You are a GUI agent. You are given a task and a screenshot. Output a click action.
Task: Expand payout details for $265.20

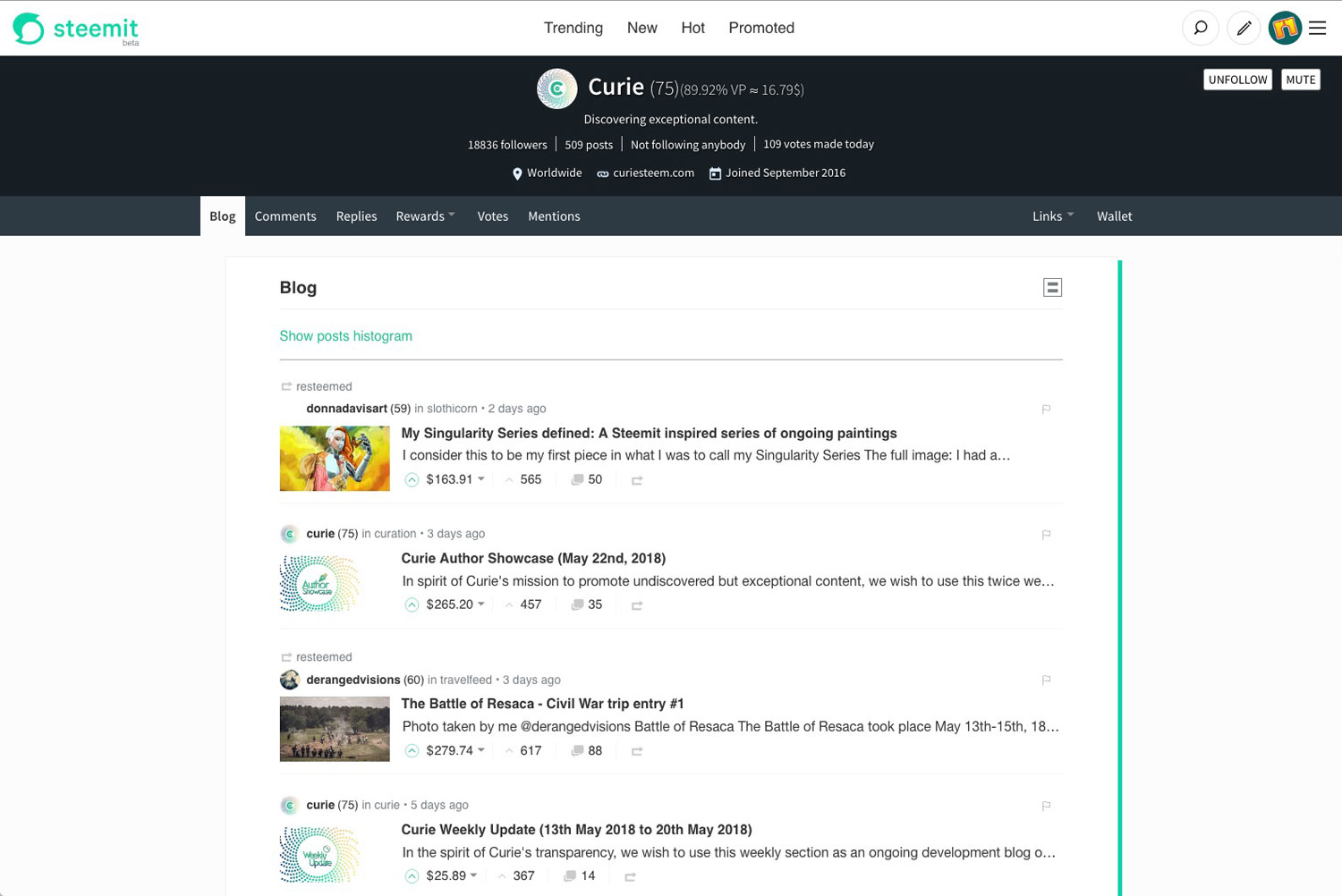(x=455, y=604)
